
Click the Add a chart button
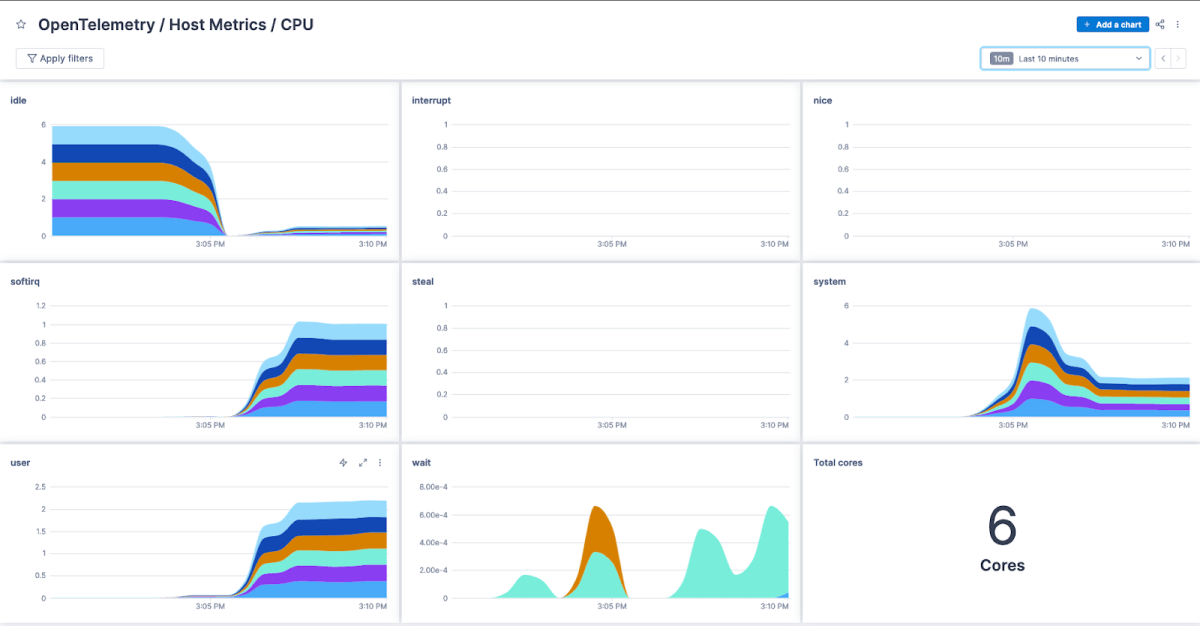click(1113, 24)
